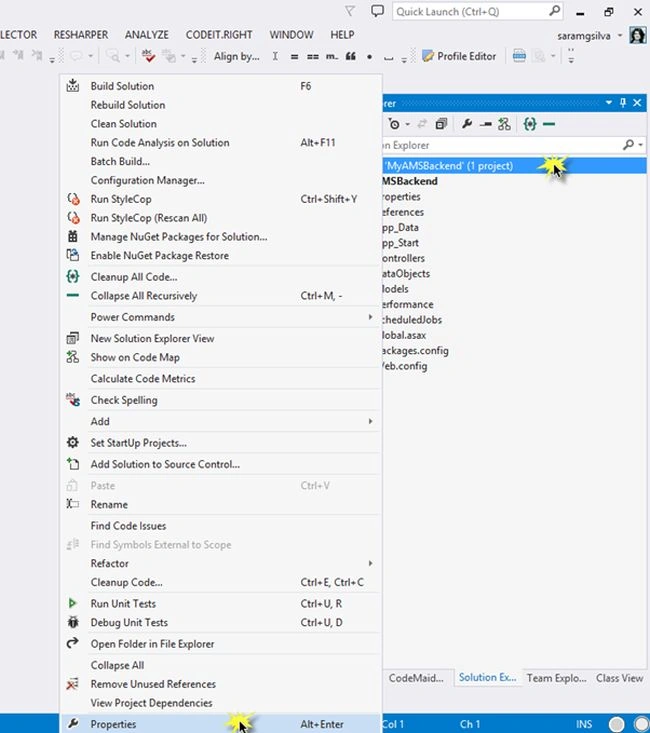The height and width of the screenshot is (733, 650).
Task: Click Pending Changes Filter in Solution Explorer
Action: [394, 124]
